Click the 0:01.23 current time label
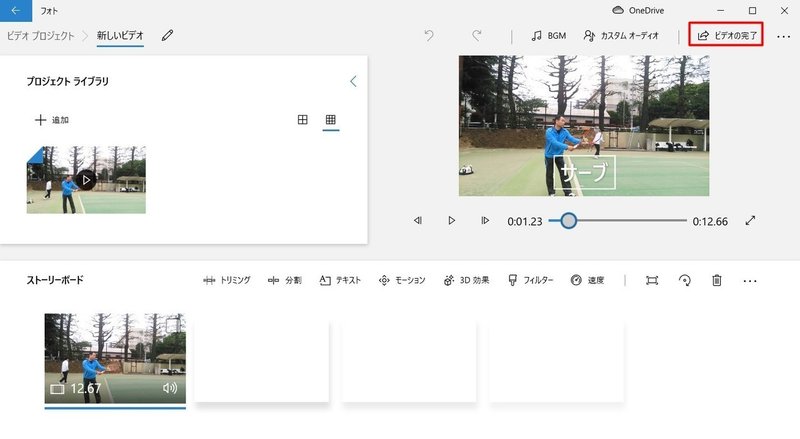The height and width of the screenshot is (439, 800). coord(524,221)
